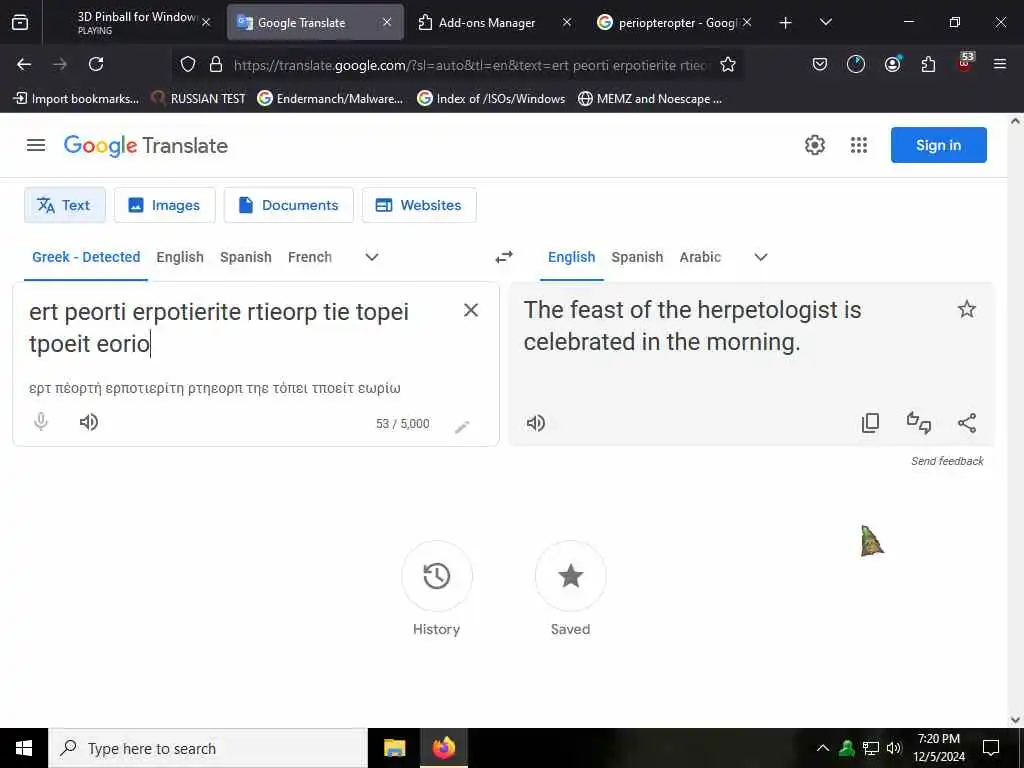1024x768 pixels.
Task: Click the taskbar search box
Action: point(208,748)
